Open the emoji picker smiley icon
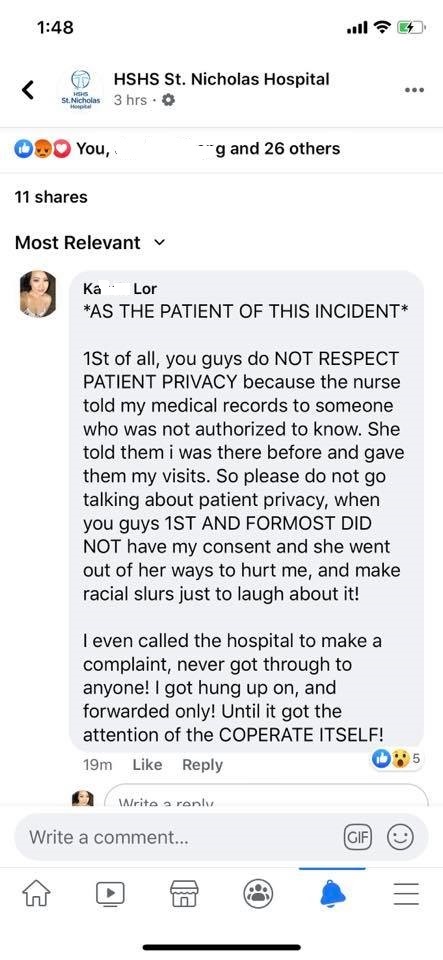 (x=402, y=837)
